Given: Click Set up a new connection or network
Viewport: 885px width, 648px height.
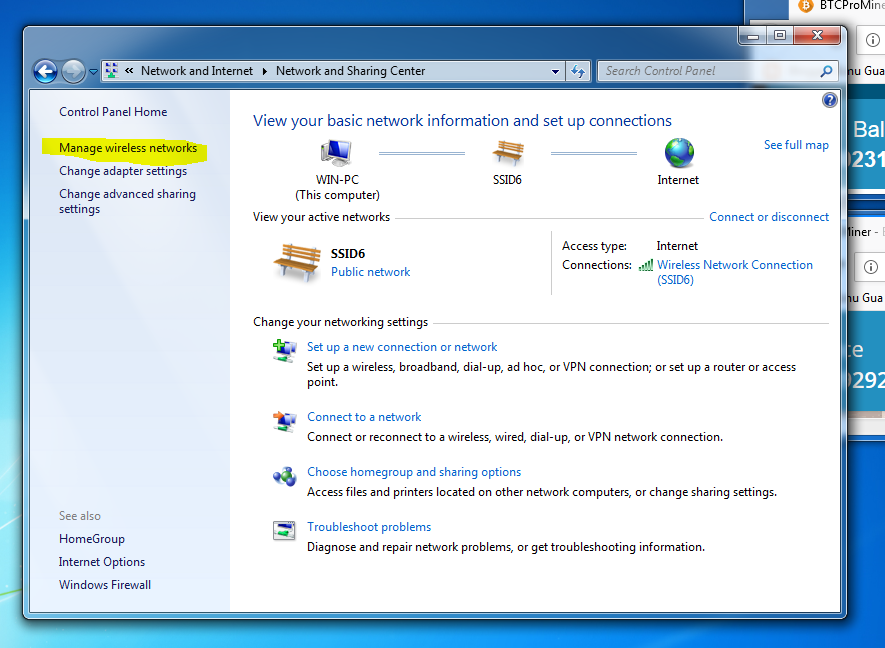Looking at the screenshot, I should 402,347.
